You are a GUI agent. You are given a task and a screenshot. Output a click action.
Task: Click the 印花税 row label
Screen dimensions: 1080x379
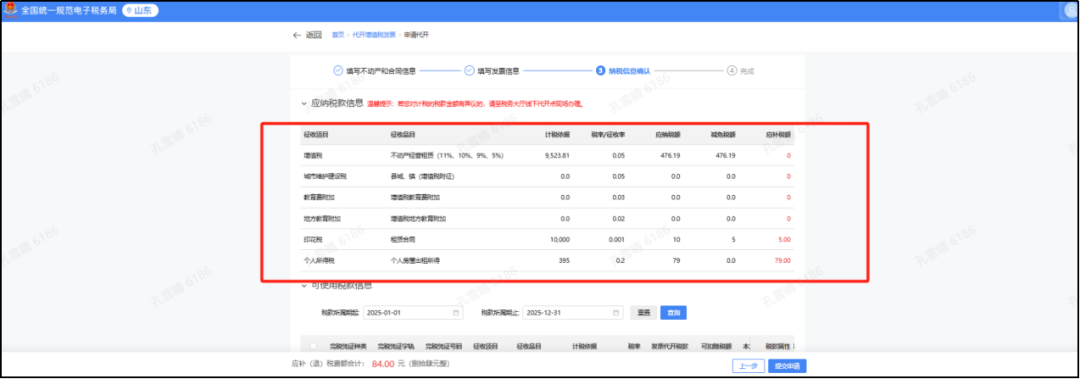tap(312, 240)
